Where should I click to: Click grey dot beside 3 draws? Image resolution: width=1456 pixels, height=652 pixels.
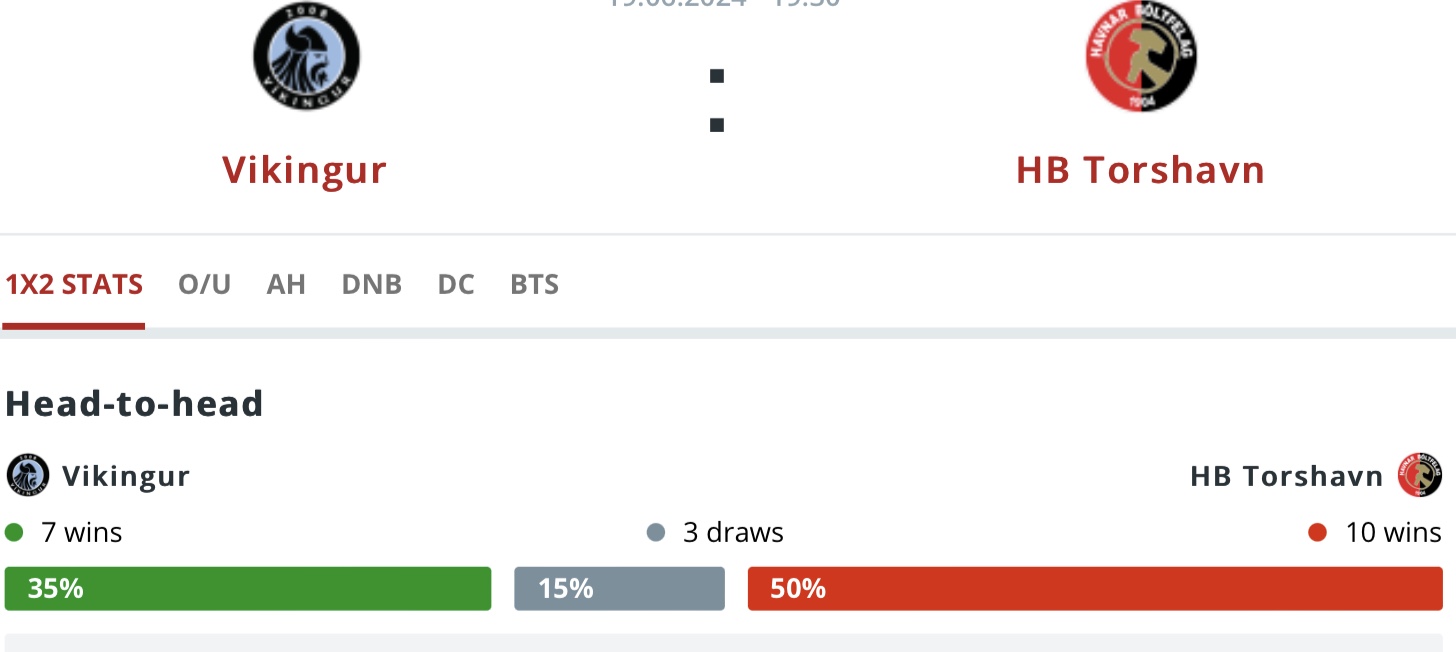click(656, 533)
